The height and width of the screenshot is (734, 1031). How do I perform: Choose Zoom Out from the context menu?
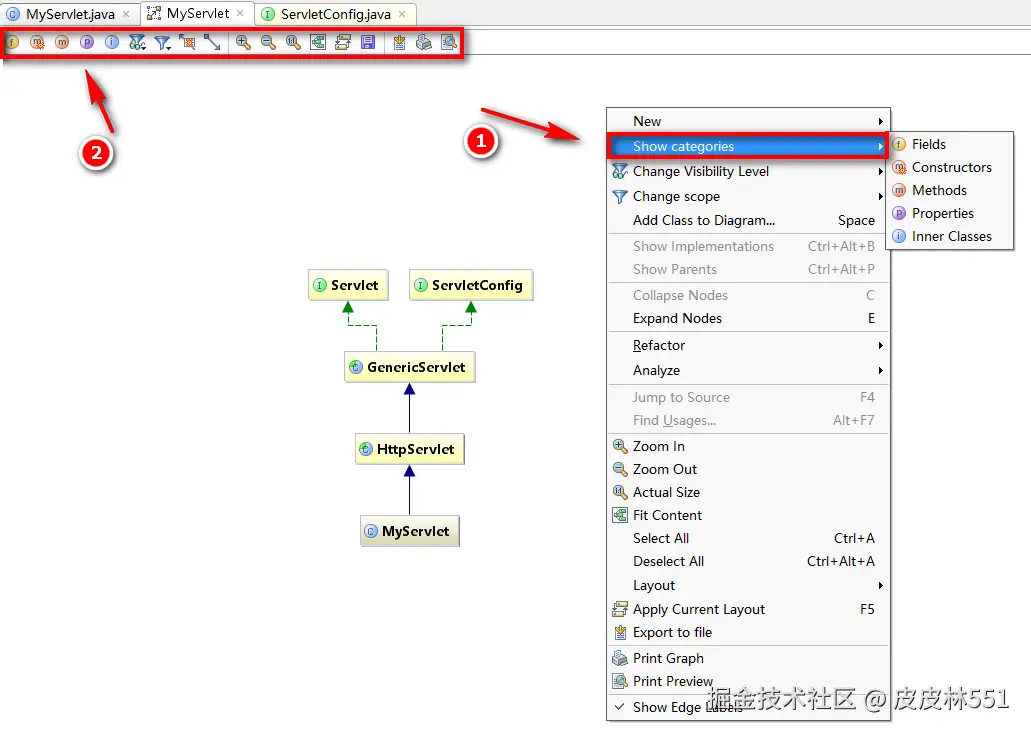(x=748, y=469)
